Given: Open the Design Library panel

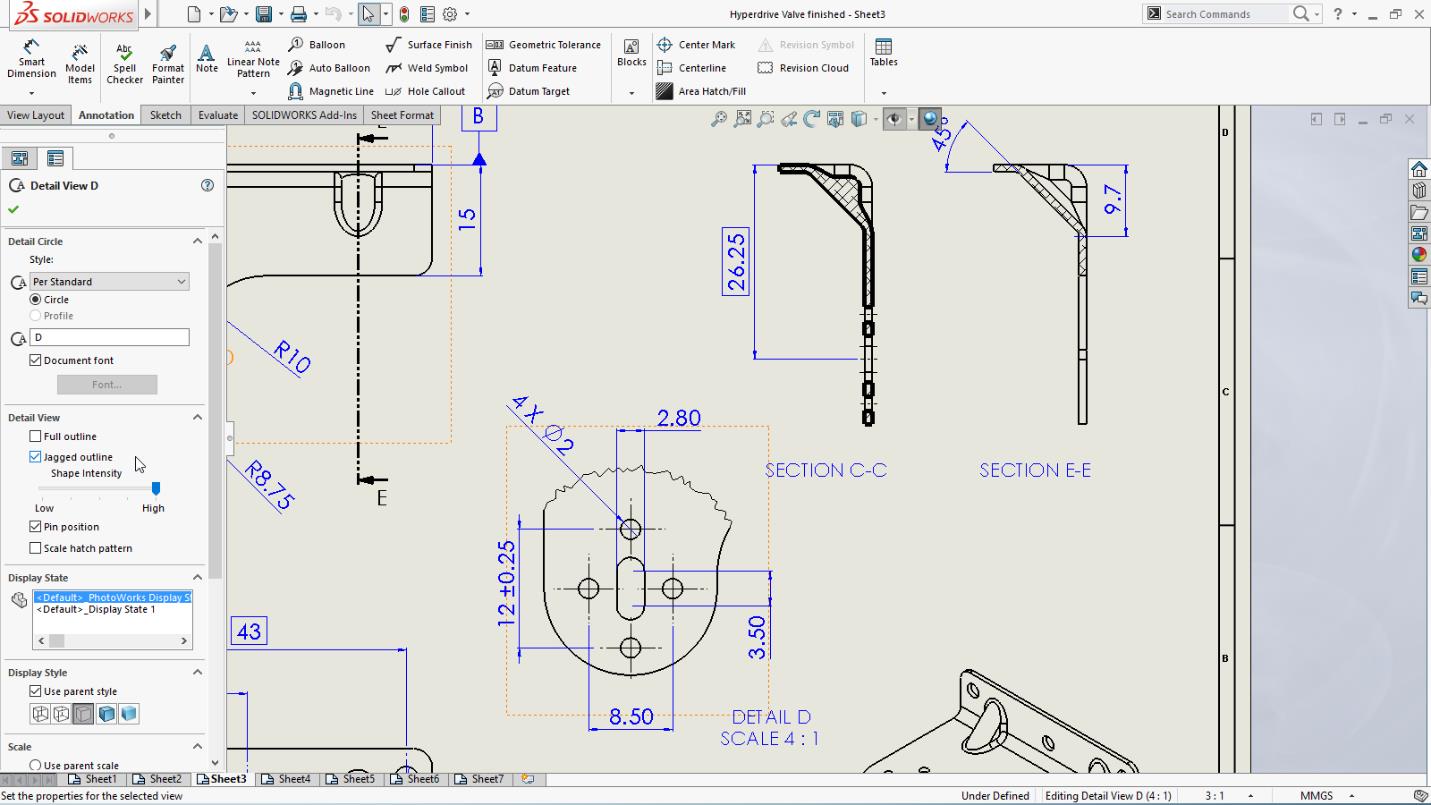Looking at the screenshot, I should [x=1419, y=211].
